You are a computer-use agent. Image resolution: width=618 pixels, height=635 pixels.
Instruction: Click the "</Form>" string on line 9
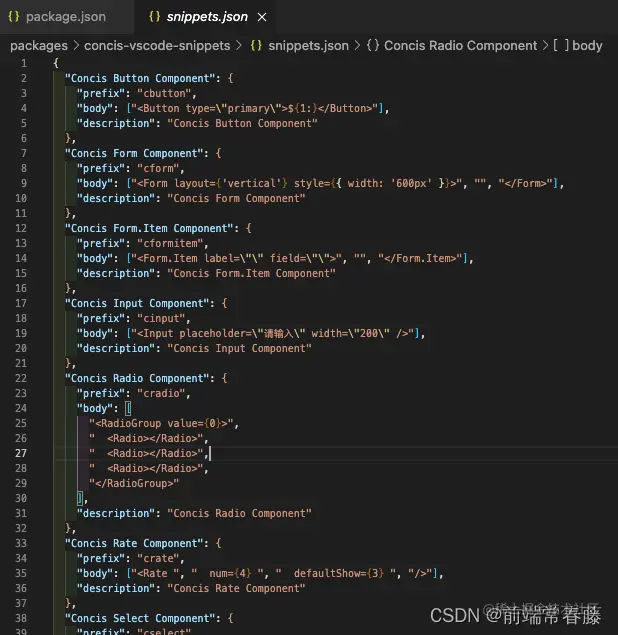click(526, 183)
